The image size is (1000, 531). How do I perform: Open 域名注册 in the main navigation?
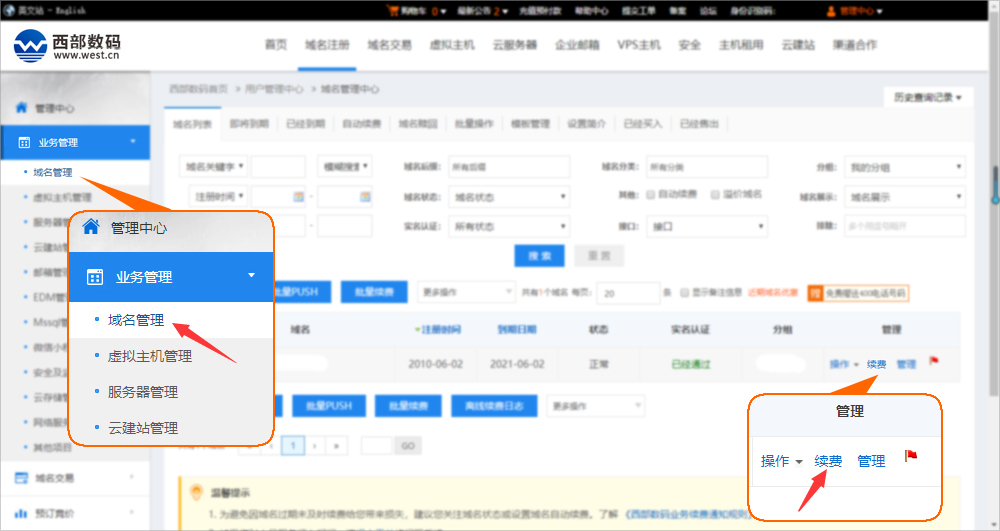pos(327,45)
